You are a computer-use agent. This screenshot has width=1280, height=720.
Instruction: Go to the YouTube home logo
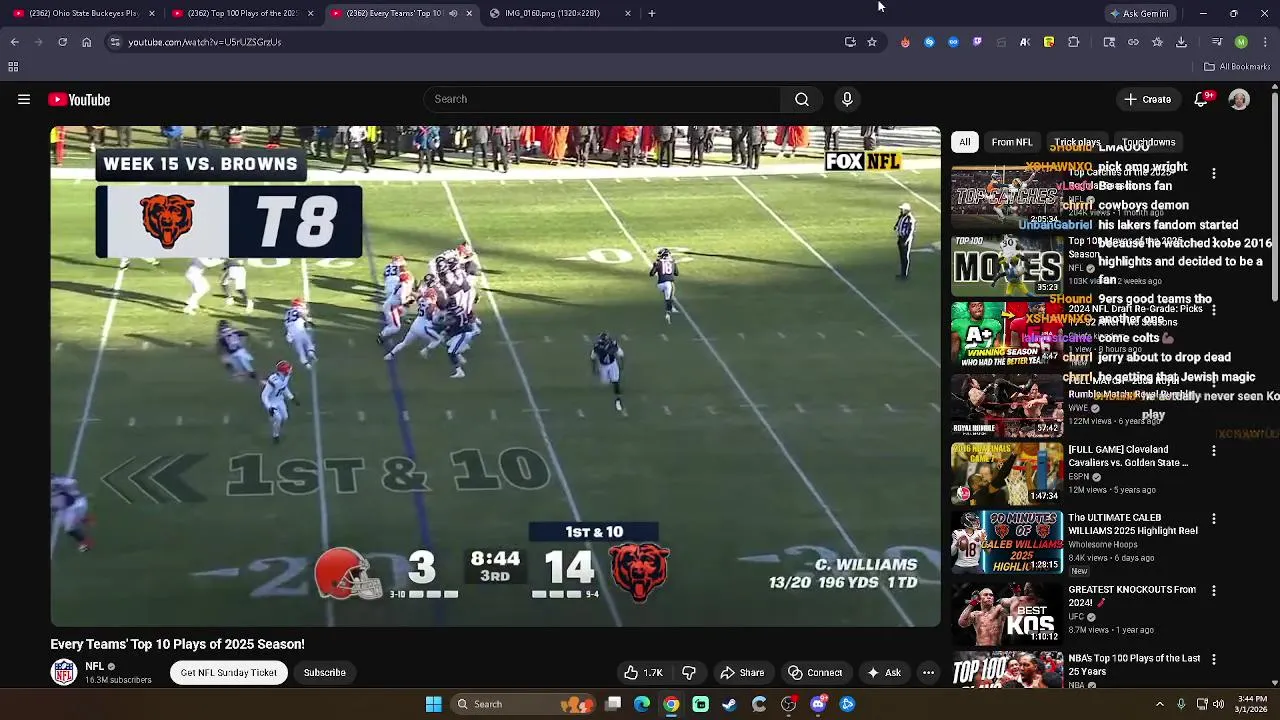click(x=79, y=99)
